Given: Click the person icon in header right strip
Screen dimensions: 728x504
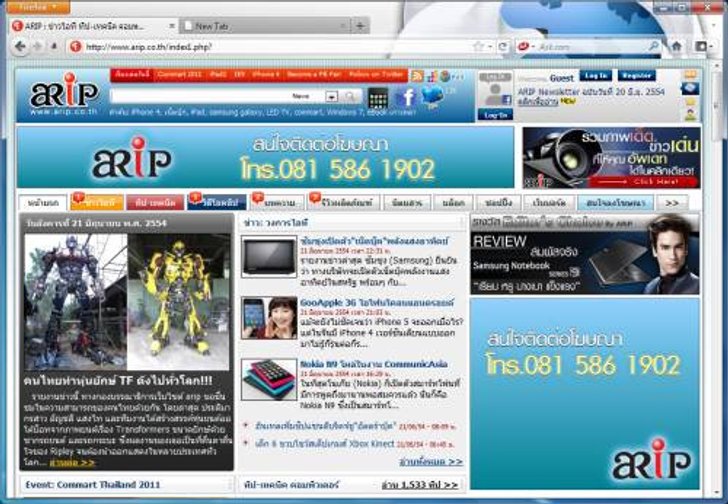Looking at the screenshot, I should (690, 114).
